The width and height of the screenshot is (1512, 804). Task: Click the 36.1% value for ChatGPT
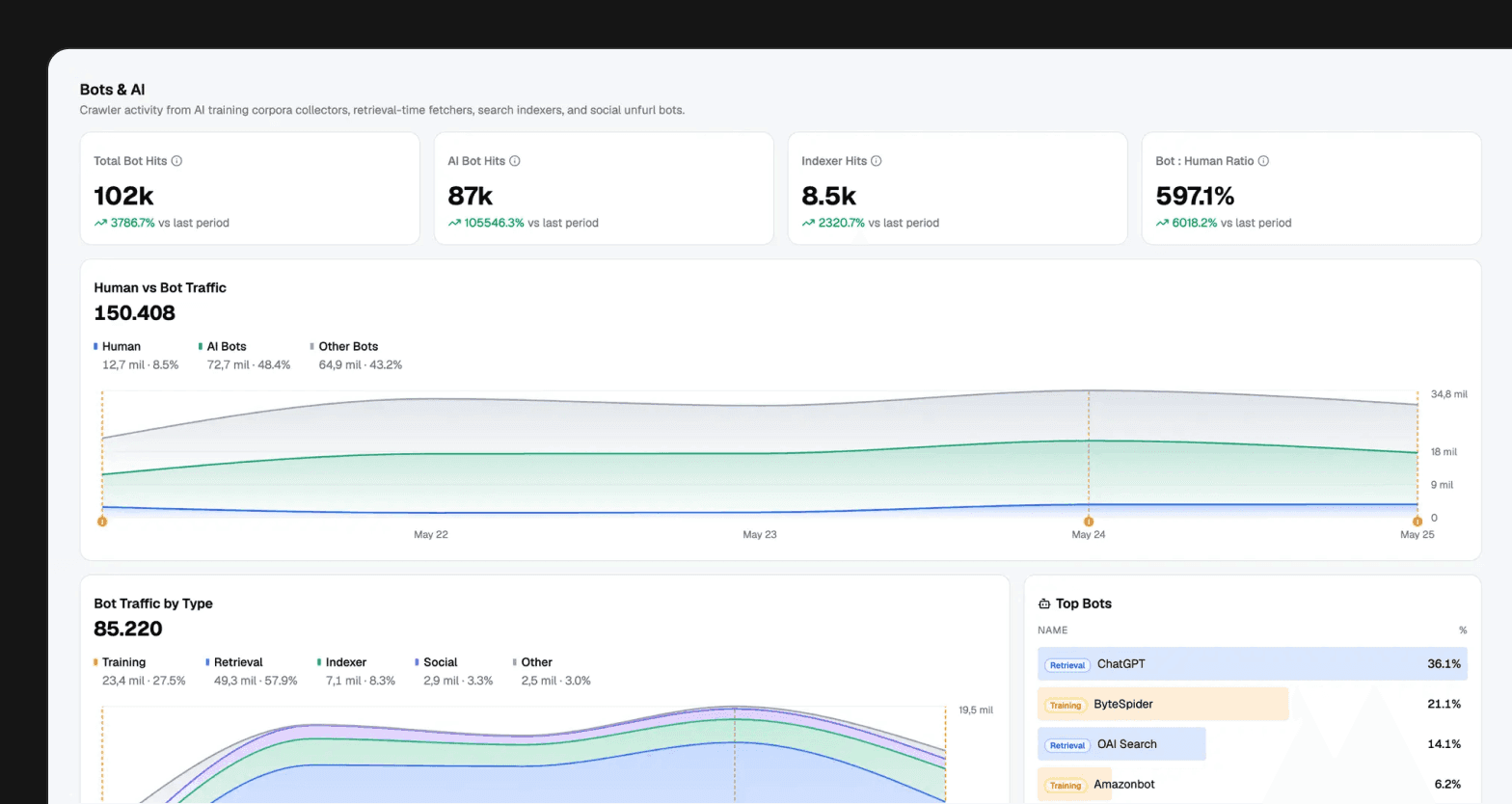click(x=1444, y=664)
